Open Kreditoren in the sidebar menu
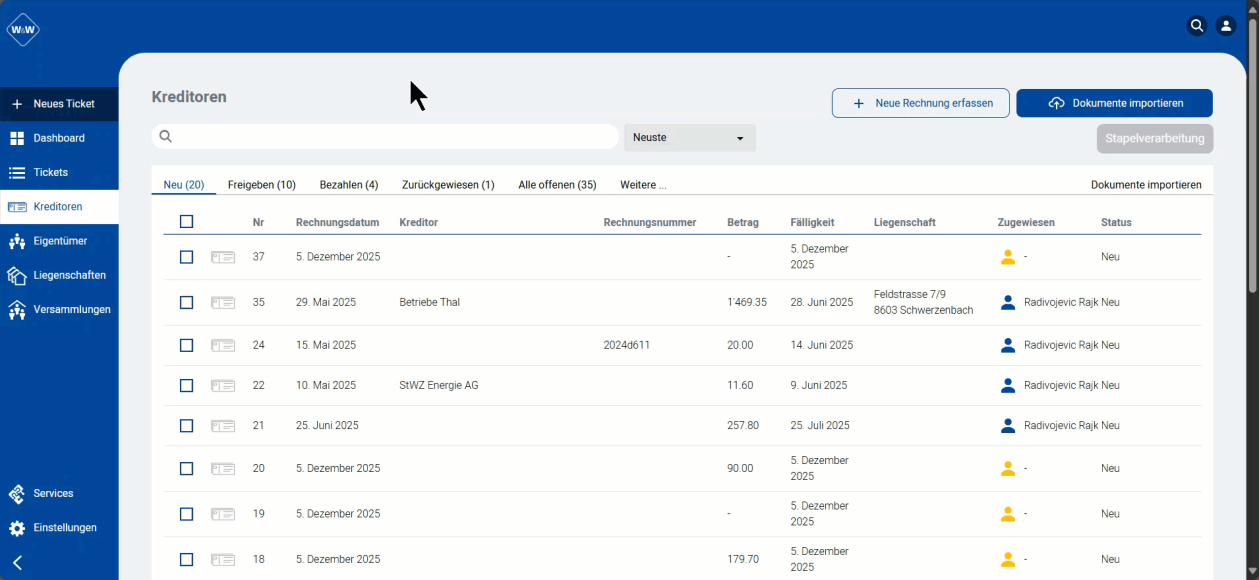The width and height of the screenshot is (1259, 580). [59, 207]
